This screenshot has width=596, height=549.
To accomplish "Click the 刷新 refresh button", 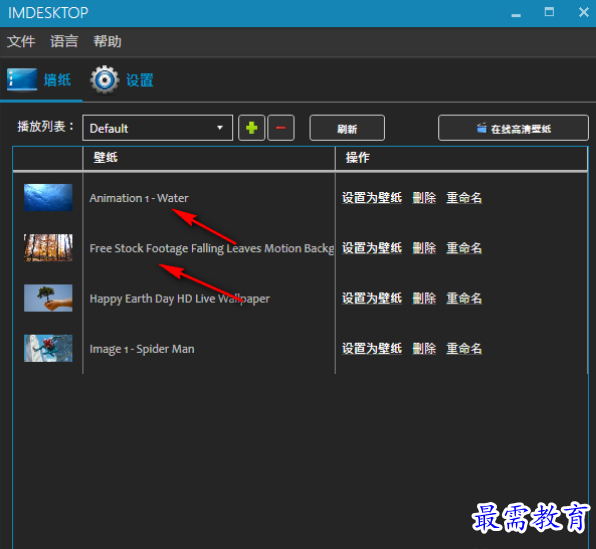I will point(347,128).
